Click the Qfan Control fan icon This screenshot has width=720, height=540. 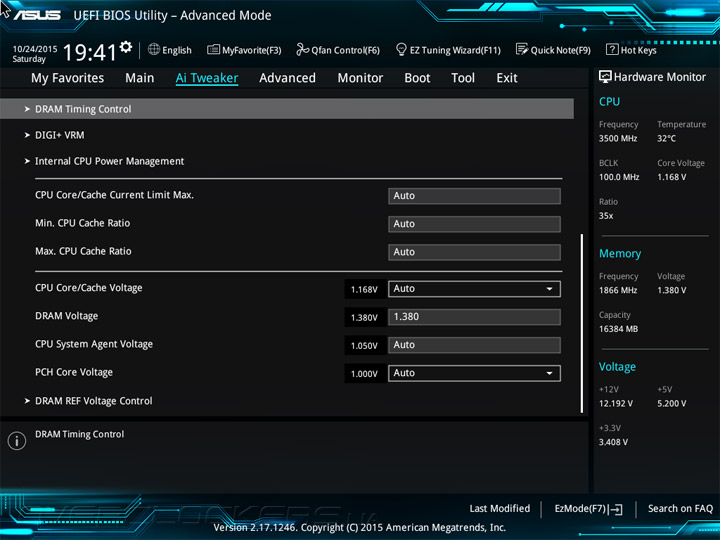302,50
